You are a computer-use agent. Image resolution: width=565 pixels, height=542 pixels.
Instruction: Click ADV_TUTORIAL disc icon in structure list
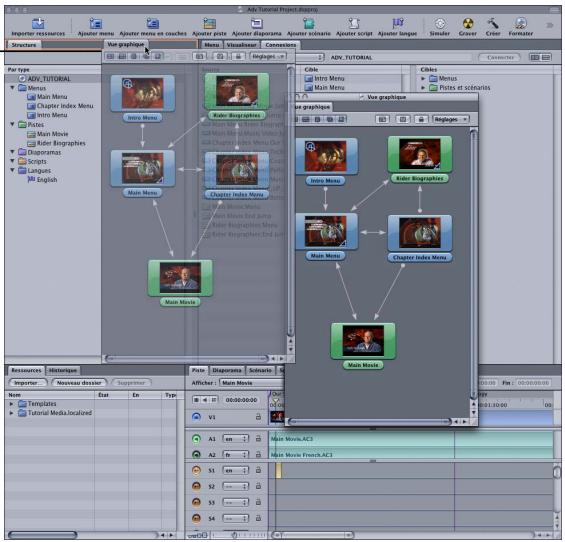(x=22, y=79)
